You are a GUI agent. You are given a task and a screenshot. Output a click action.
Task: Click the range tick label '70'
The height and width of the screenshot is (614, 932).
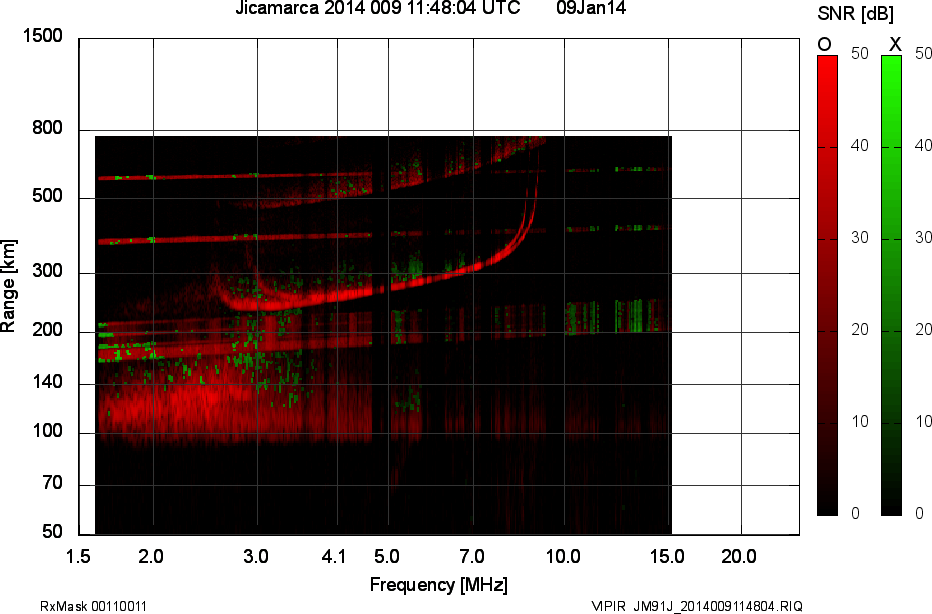coord(53,483)
